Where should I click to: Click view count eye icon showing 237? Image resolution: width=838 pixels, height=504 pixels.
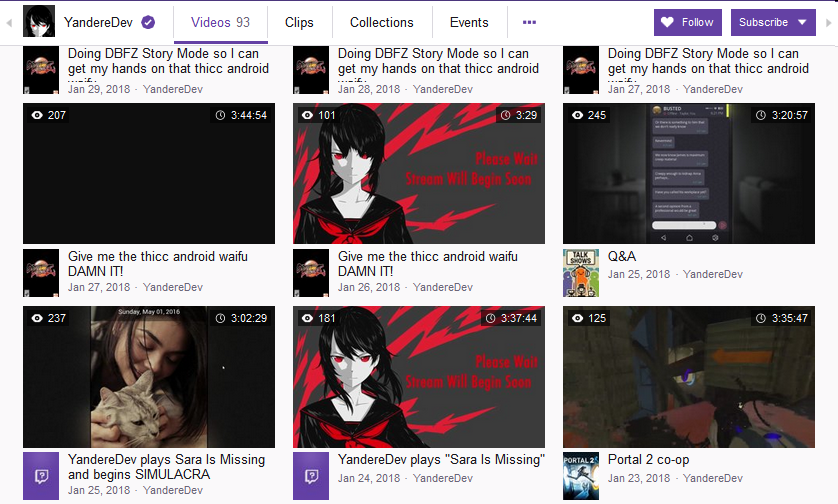pyautogui.click(x=37, y=318)
